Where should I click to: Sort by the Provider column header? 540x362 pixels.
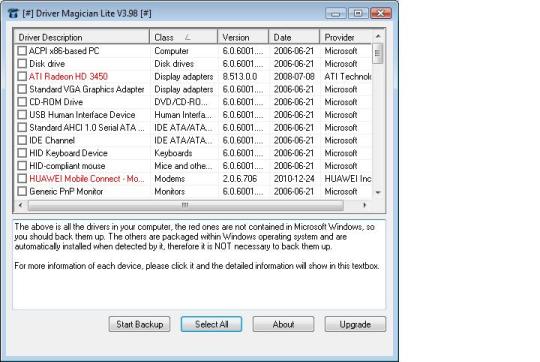pos(346,37)
